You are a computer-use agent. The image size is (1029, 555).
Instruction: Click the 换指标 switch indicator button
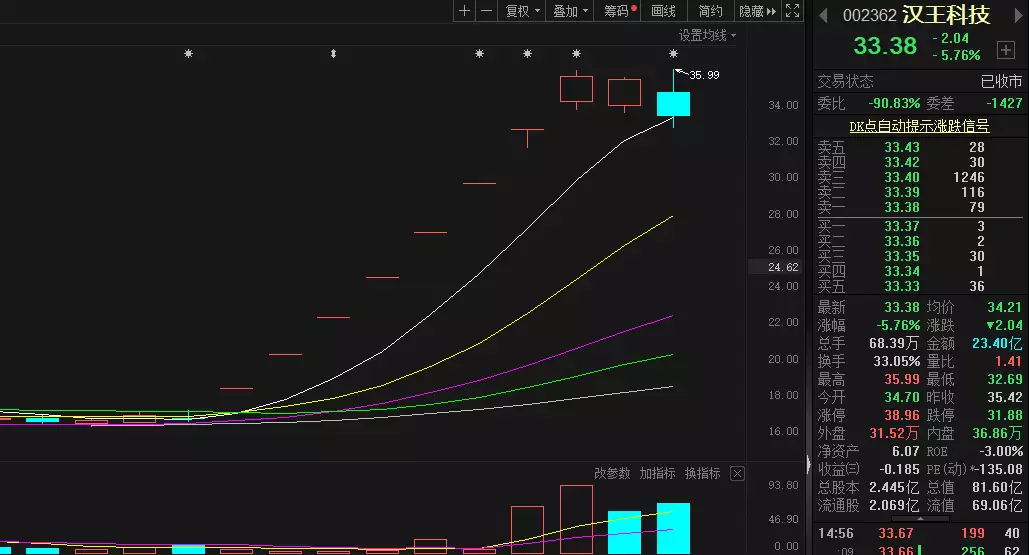click(703, 473)
